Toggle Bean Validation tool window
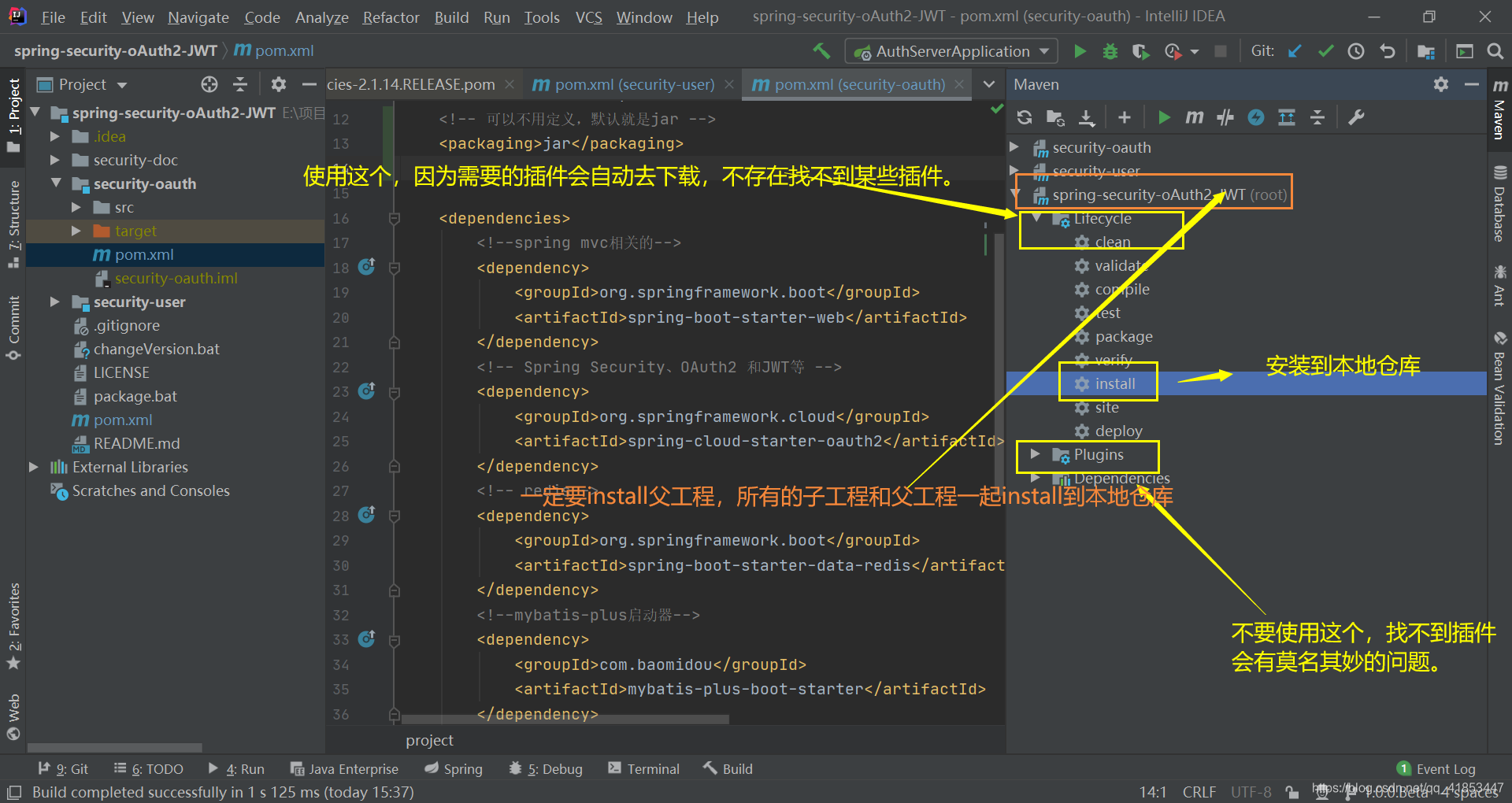 pos(1499,389)
